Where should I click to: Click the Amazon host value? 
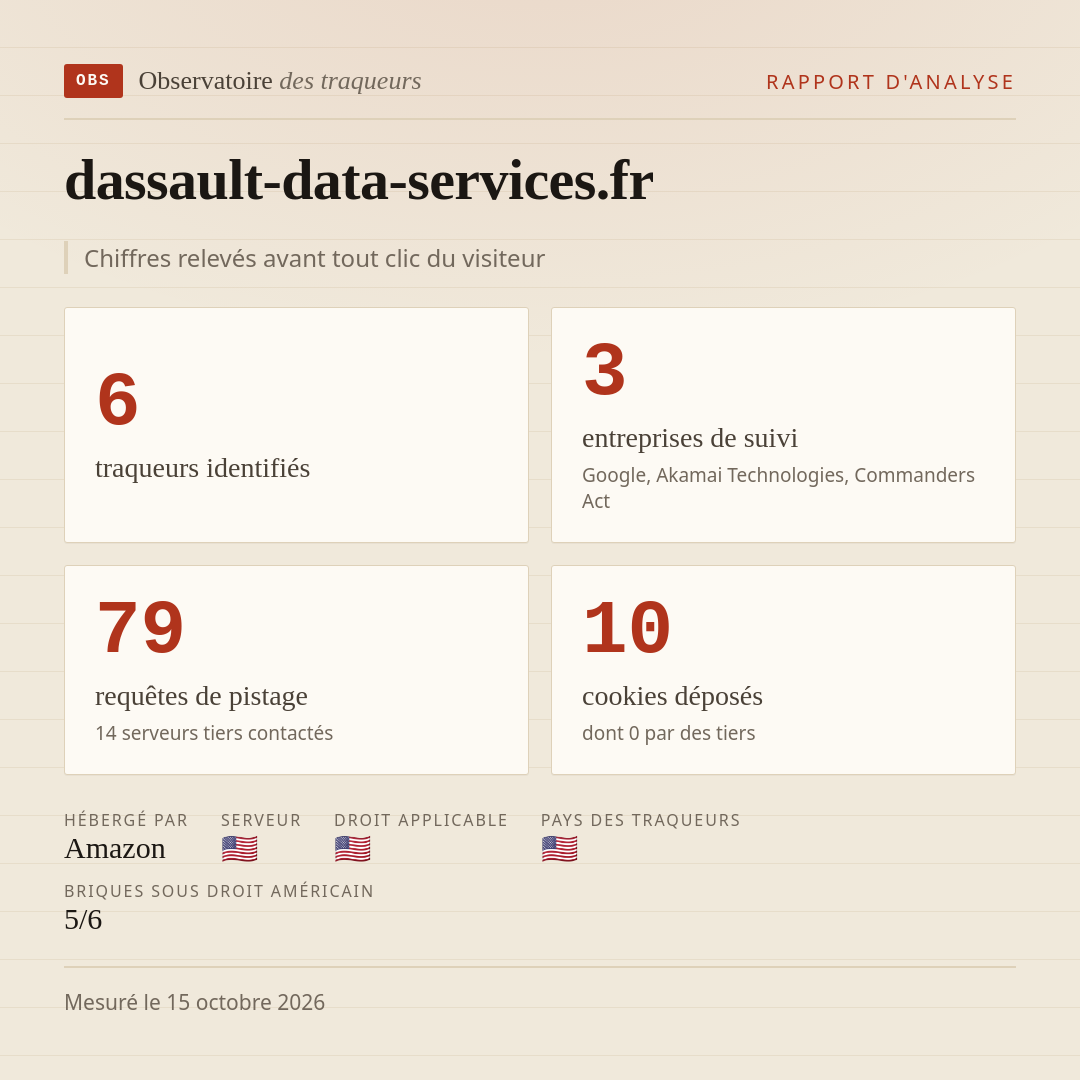(114, 849)
